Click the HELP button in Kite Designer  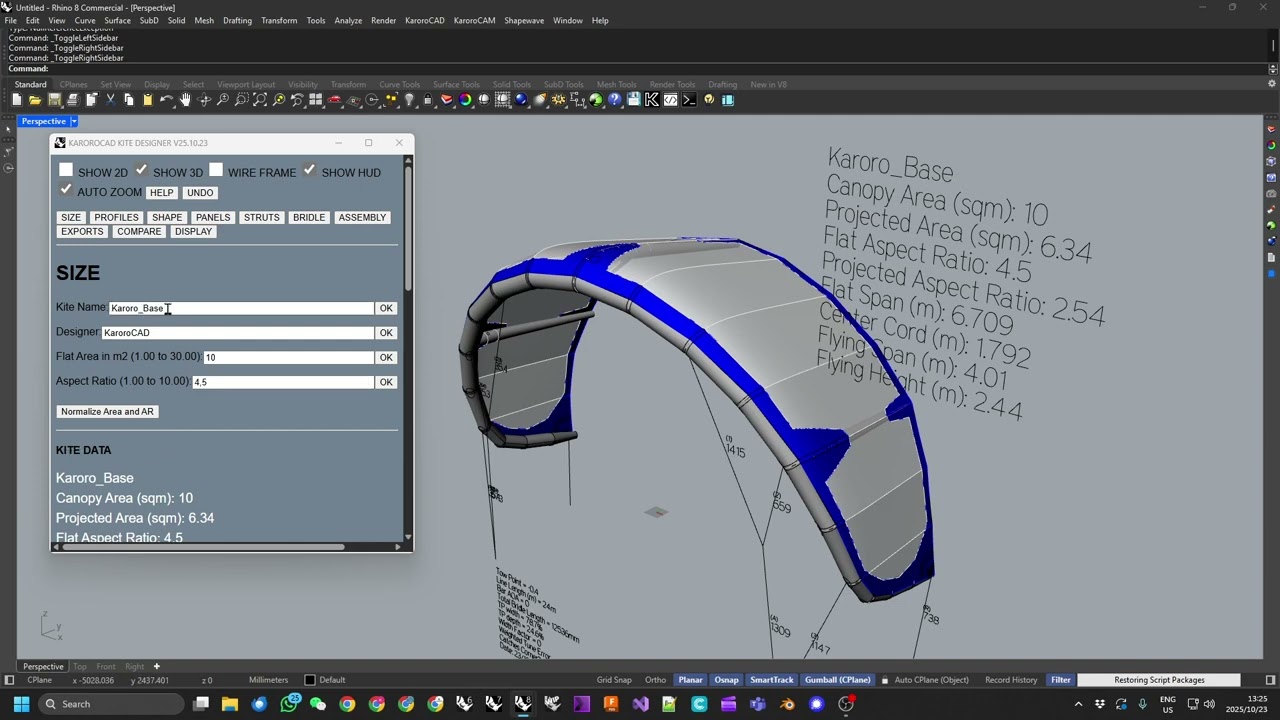(x=161, y=192)
